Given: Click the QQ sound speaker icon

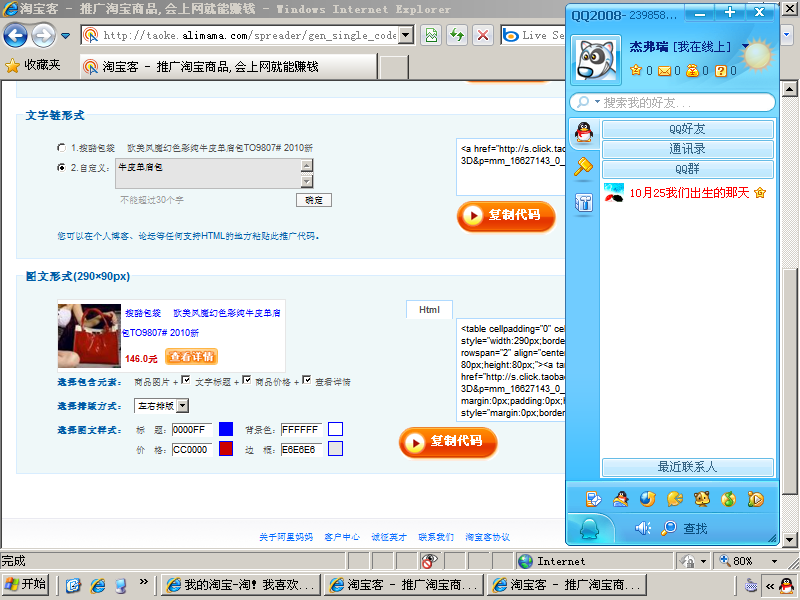Looking at the screenshot, I should pos(643,528).
